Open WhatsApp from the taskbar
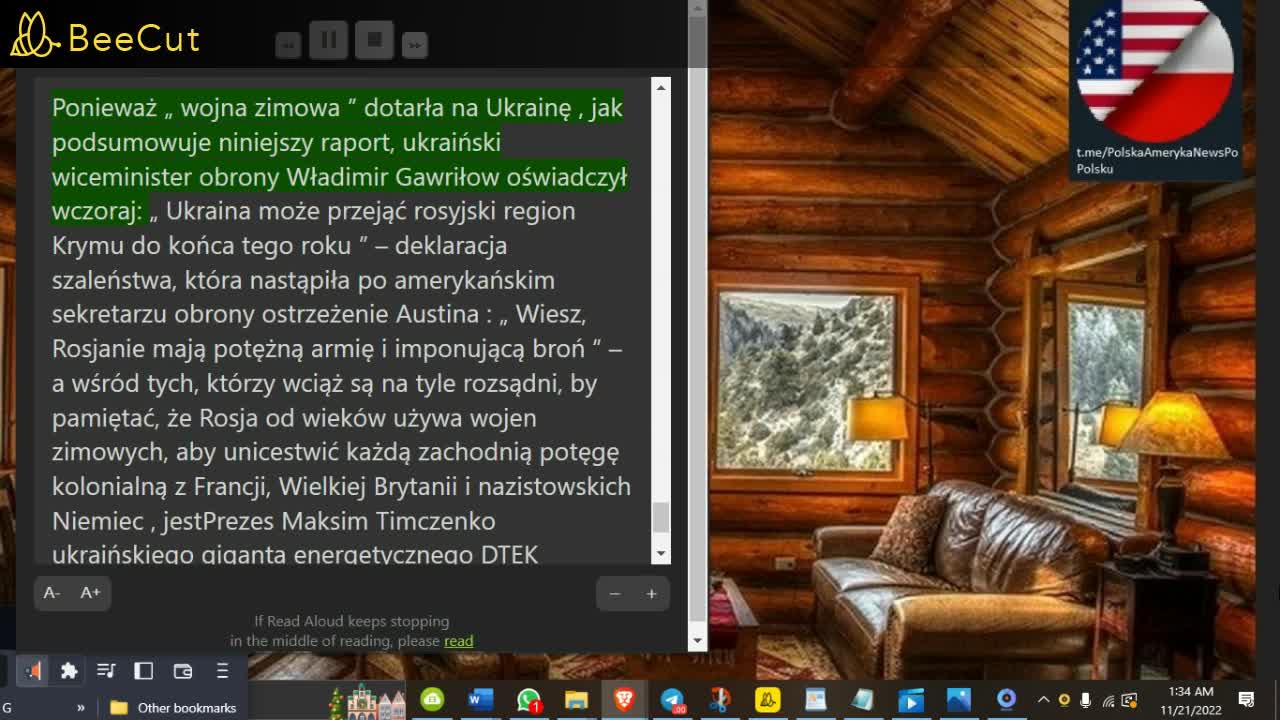Image resolution: width=1280 pixels, height=720 pixels. tap(529, 700)
